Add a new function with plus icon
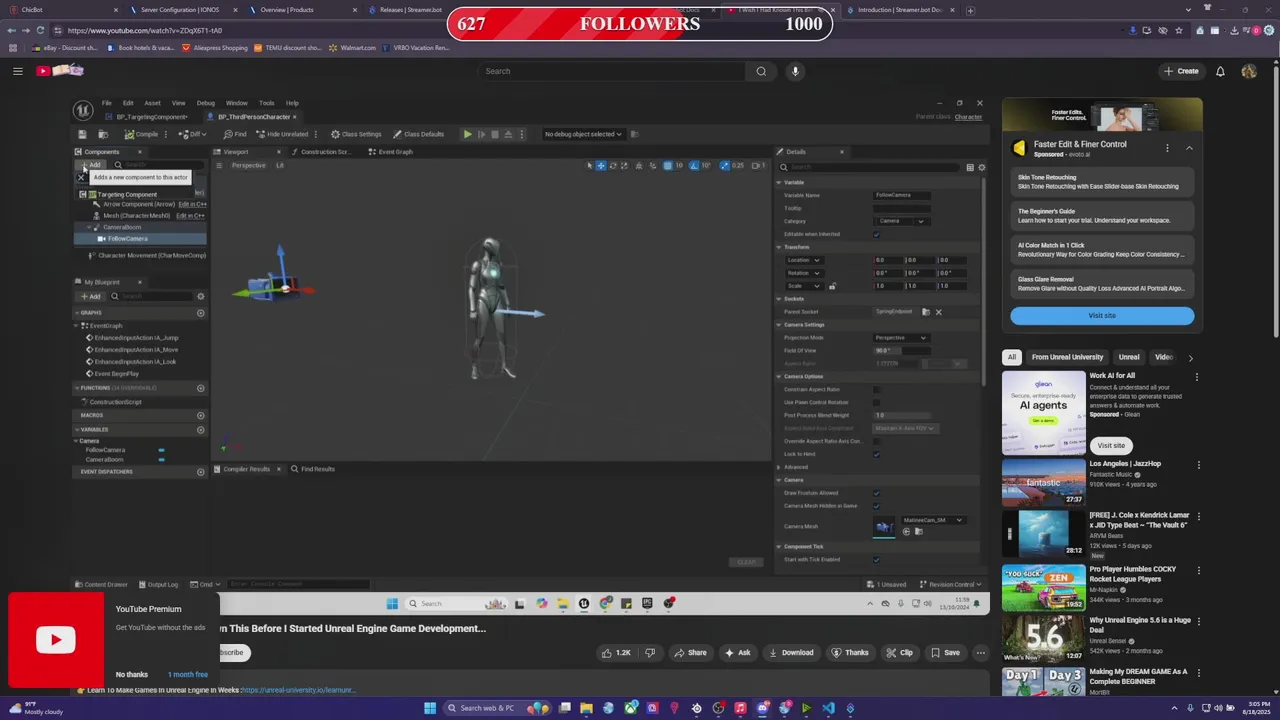Viewport: 1280px width, 720px height. pos(200,388)
